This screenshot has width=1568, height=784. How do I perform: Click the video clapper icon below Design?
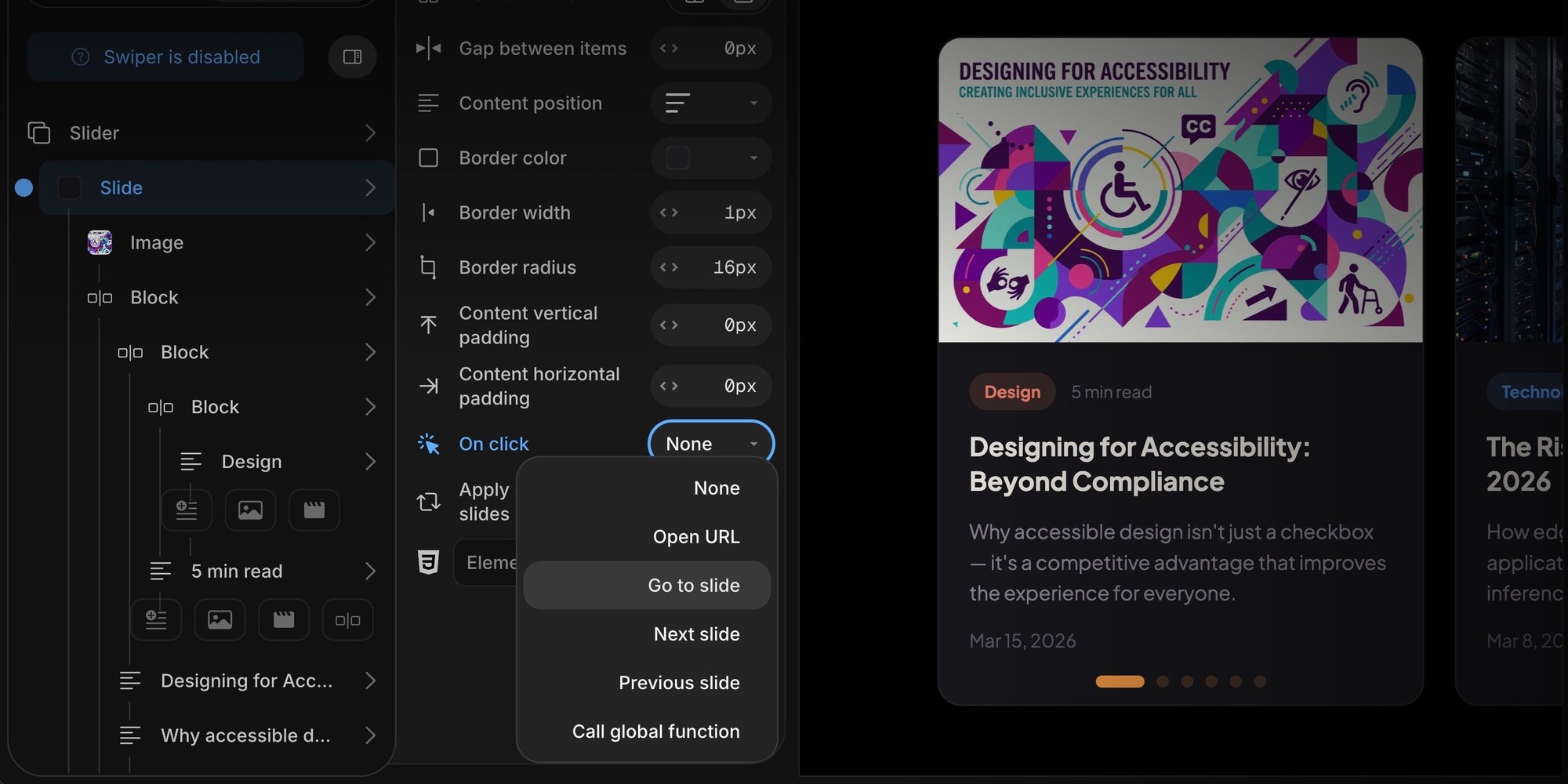click(314, 510)
